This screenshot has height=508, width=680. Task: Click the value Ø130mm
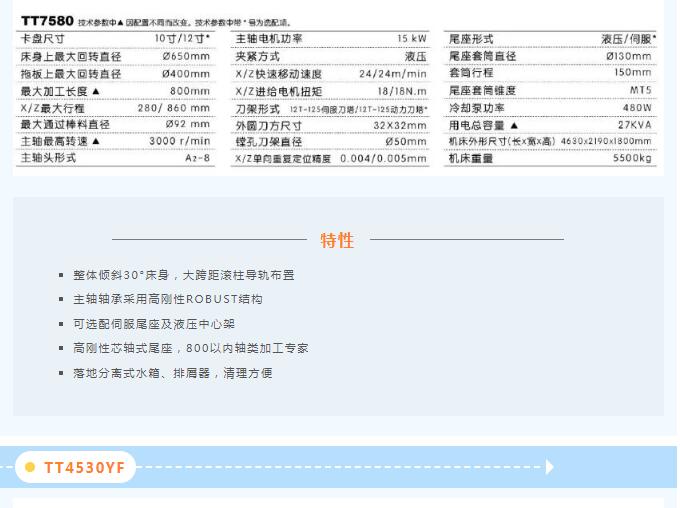click(629, 56)
